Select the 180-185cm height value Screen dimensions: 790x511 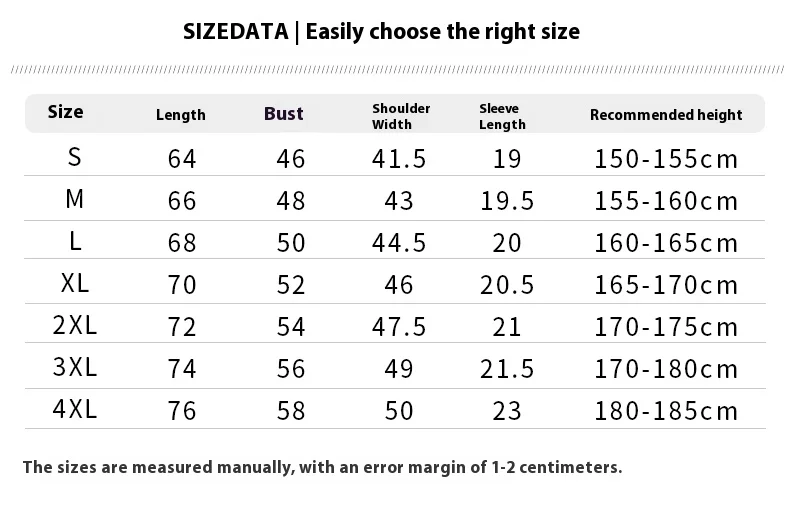[666, 411]
